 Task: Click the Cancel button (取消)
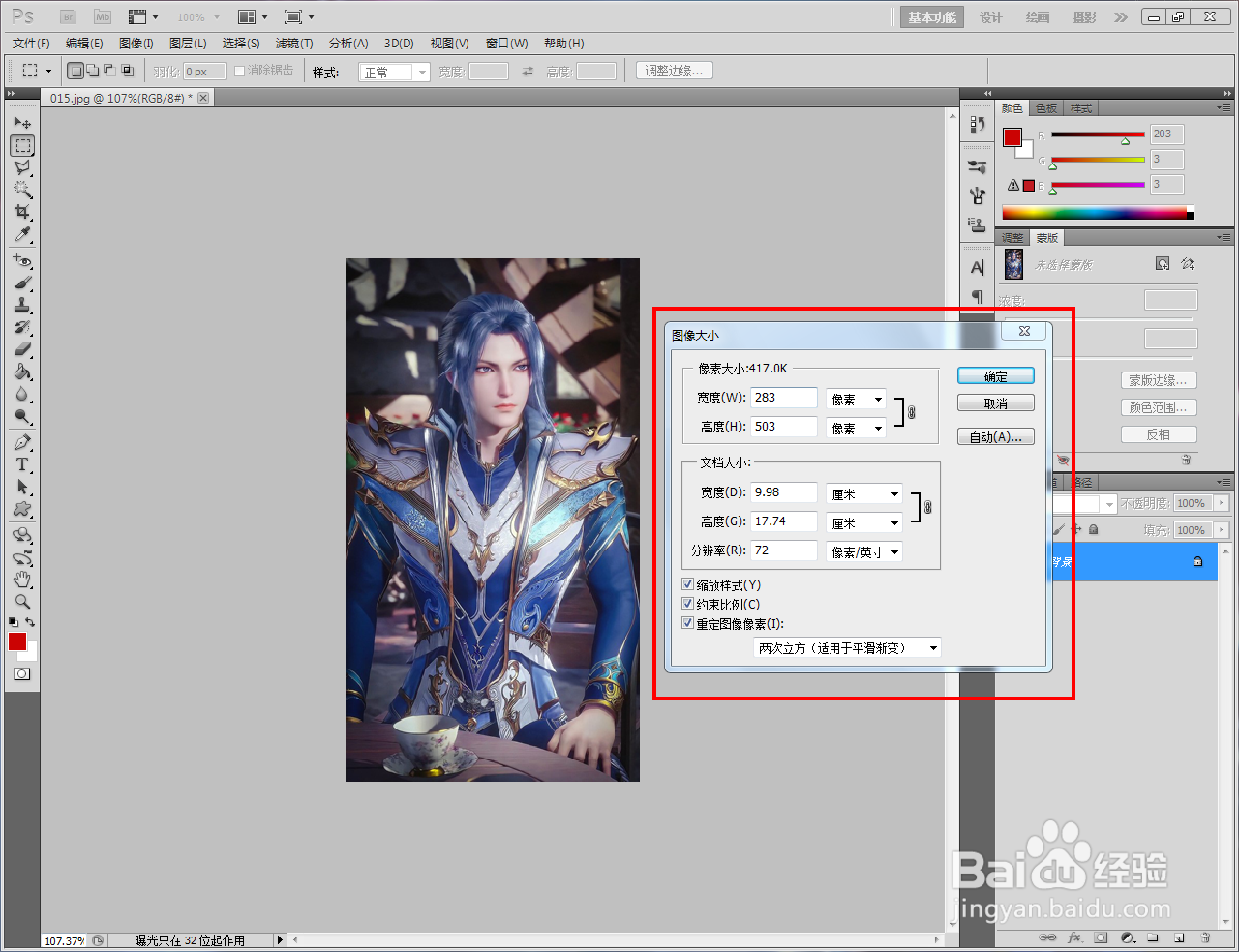tap(996, 403)
